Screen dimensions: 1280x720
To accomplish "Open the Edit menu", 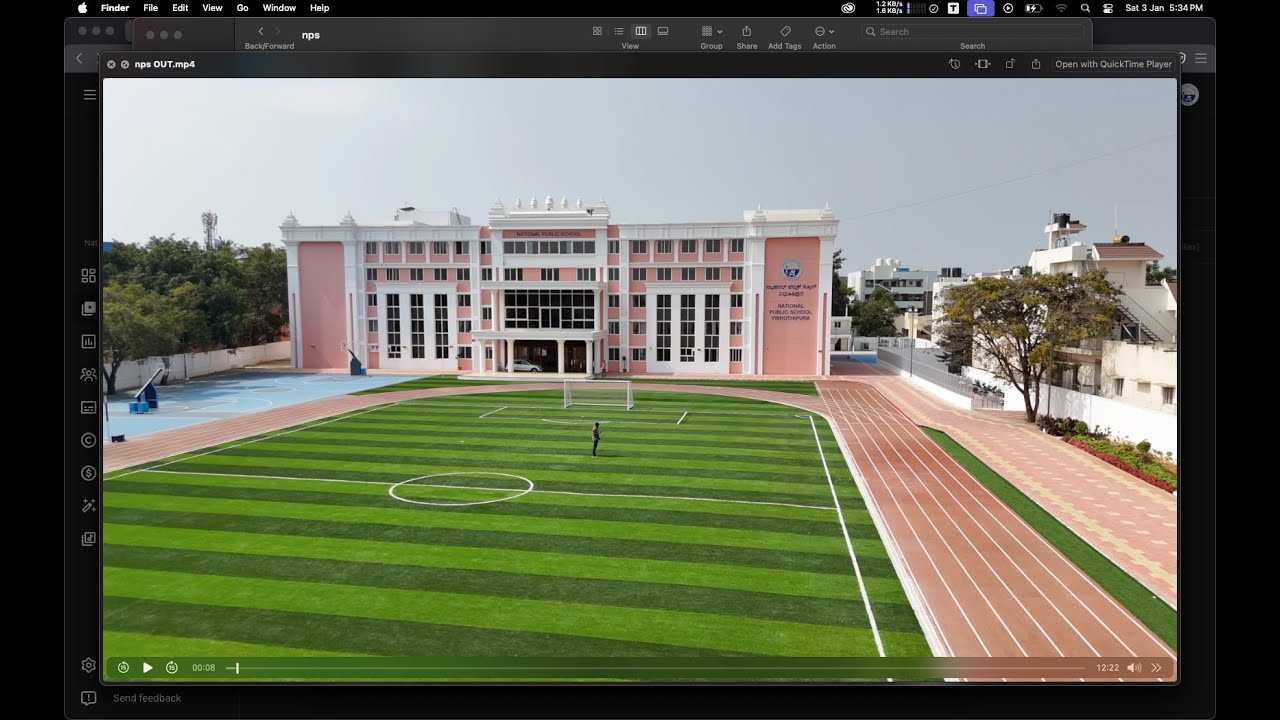I will [x=180, y=7].
